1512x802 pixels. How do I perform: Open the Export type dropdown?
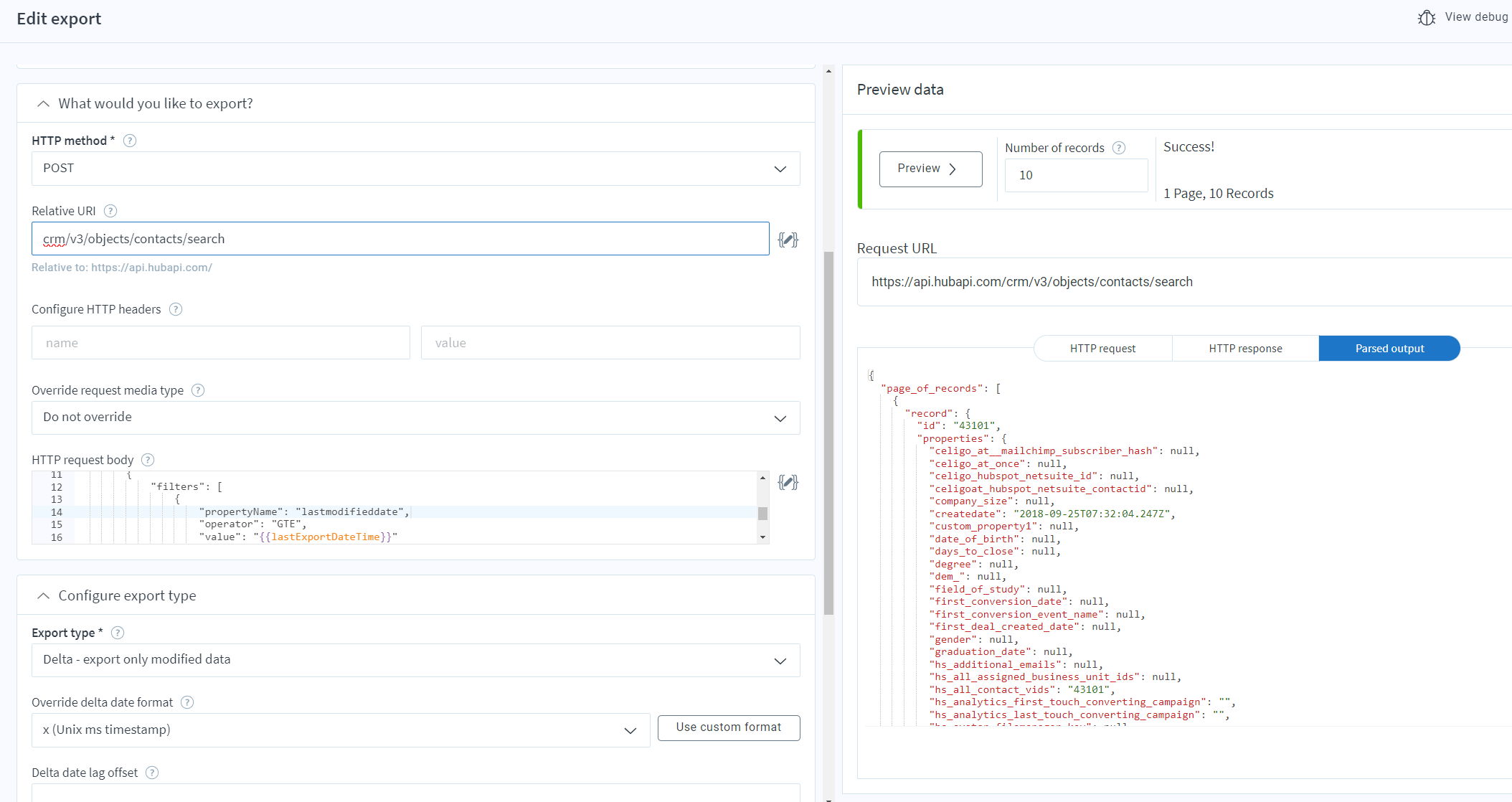pos(416,660)
